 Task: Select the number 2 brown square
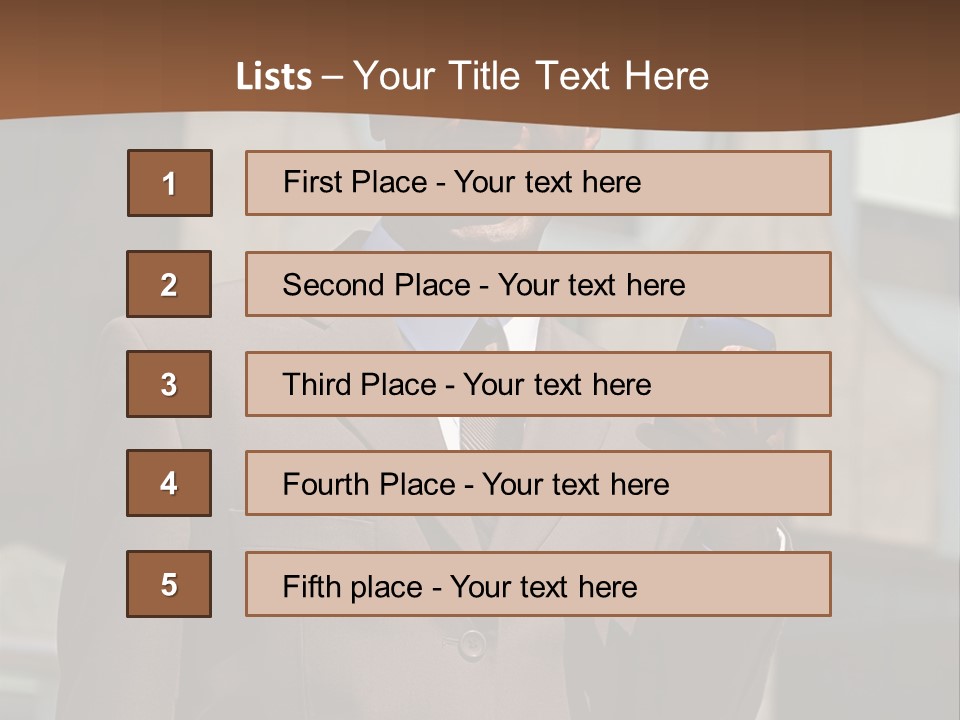169,284
